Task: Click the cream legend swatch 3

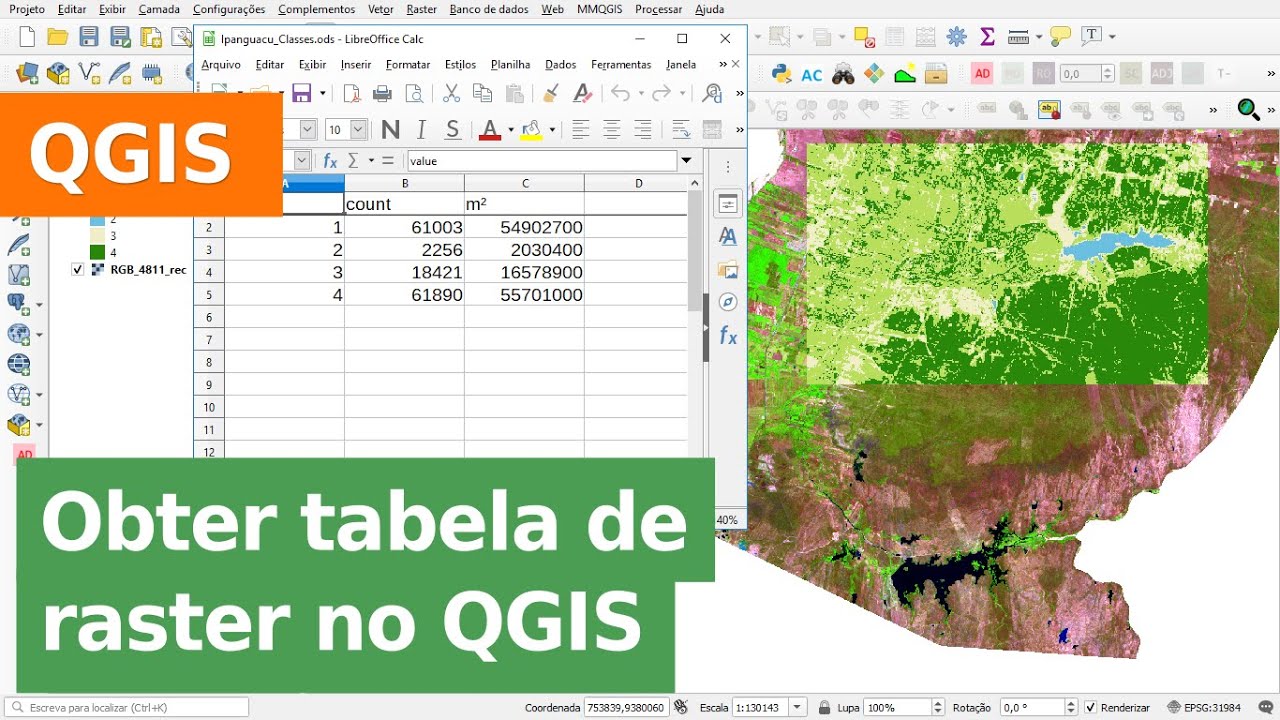Action: 97,235
